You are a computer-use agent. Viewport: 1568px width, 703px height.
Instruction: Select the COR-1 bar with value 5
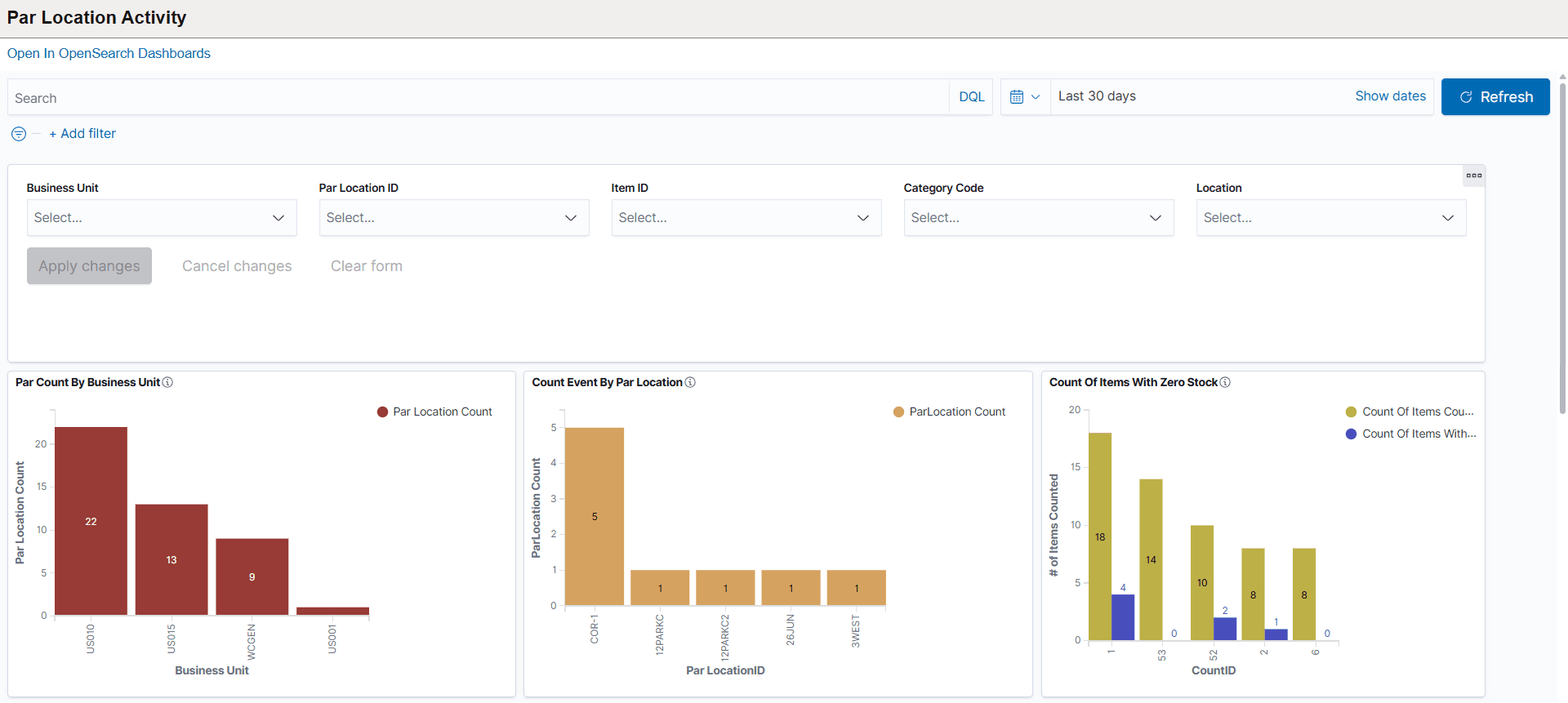click(x=595, y=516)
